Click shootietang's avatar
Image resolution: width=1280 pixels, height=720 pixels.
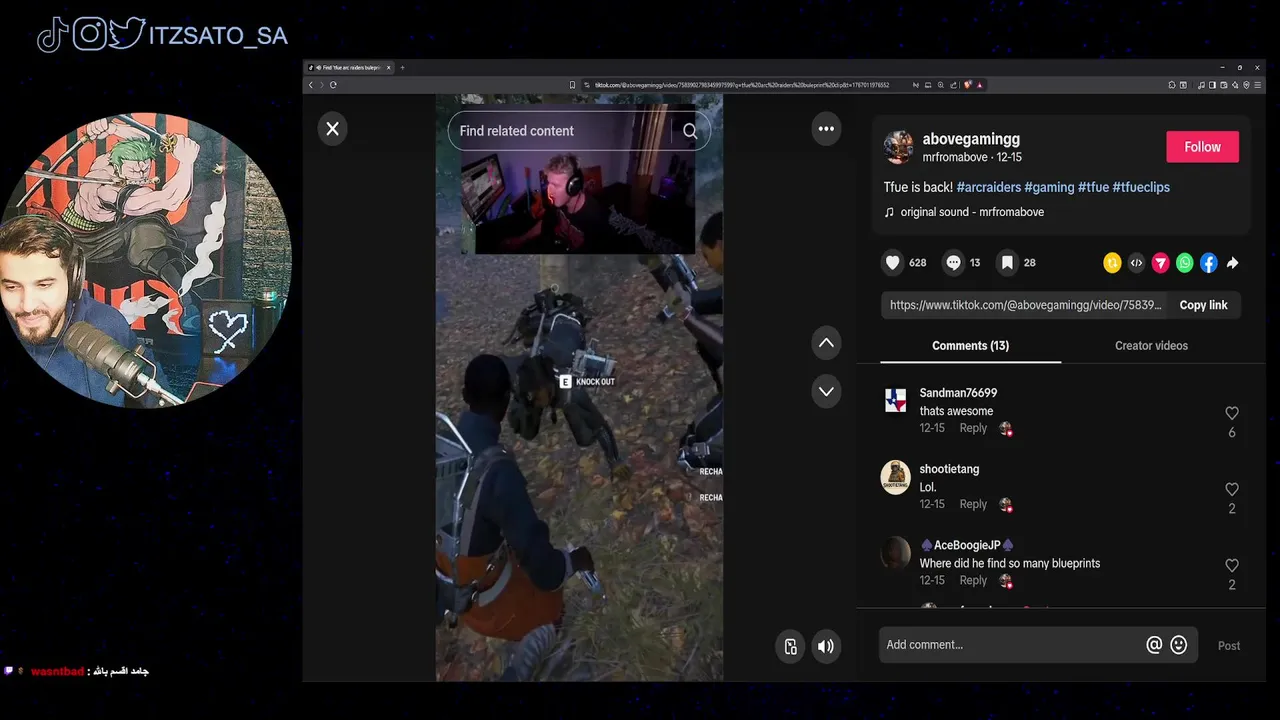click(x=895, y=477)
